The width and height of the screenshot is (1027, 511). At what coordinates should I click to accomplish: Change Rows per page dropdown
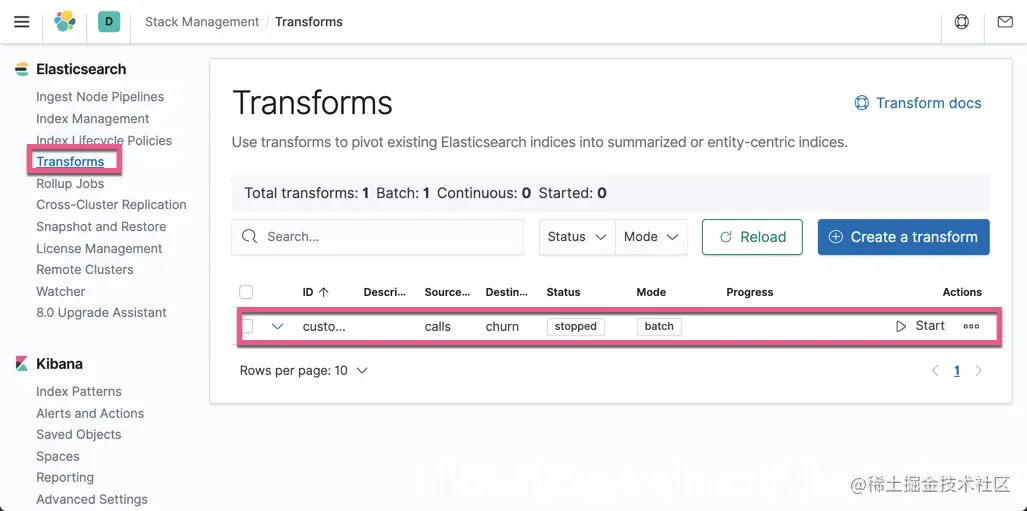tap(304, 370)
